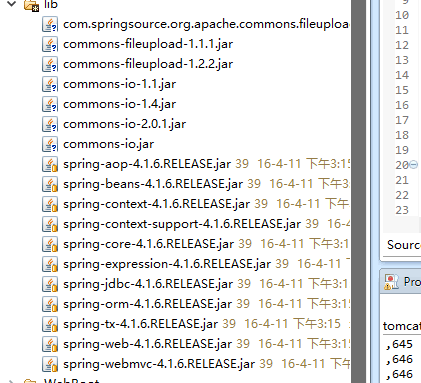The height and width of the screenshot is (383, 421).
Task: Click jar icon beside commons-fileupload-1.2.2.jar
Action: [50, 65]
